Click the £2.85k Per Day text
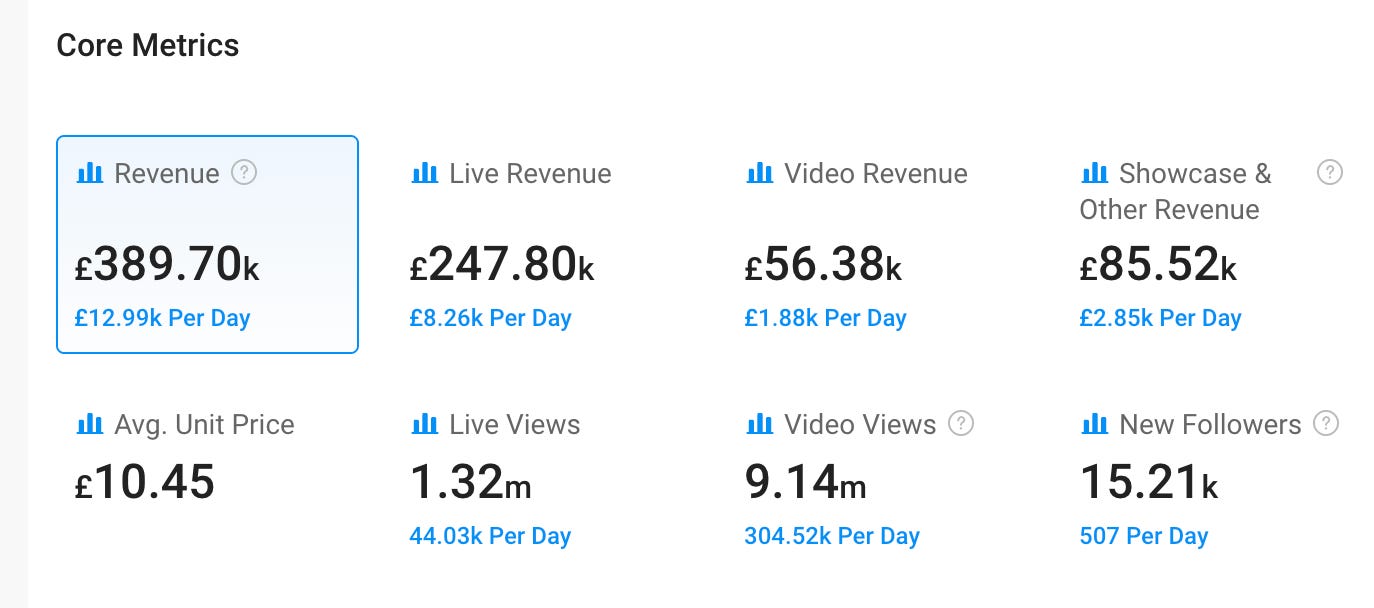The height and width of the screenshot is (608, 1374). (1160, 319)
